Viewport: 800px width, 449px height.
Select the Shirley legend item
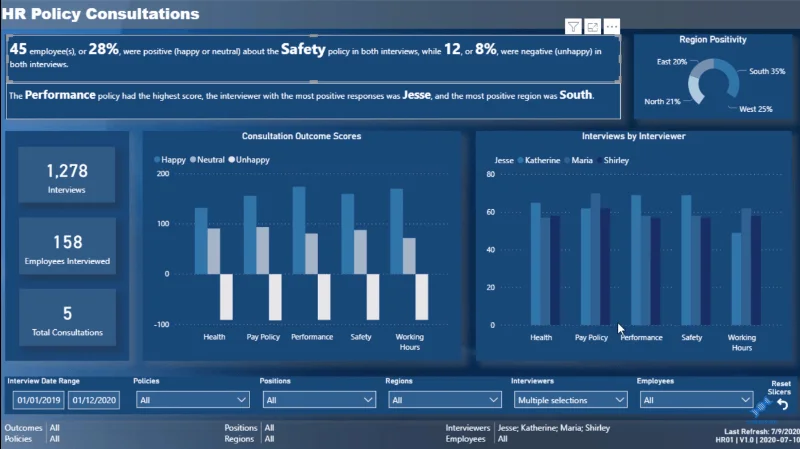point(613,160)
